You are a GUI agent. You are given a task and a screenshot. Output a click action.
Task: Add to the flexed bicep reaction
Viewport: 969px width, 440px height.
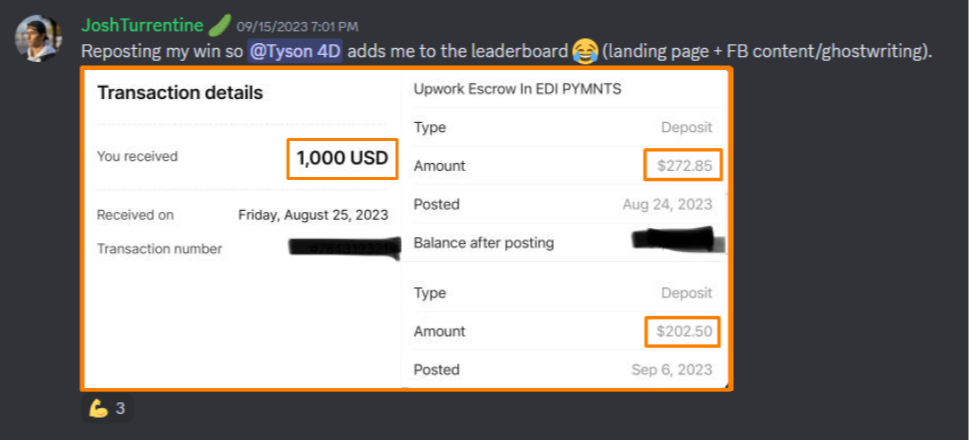pyautogui.click(x=106, y=408)
